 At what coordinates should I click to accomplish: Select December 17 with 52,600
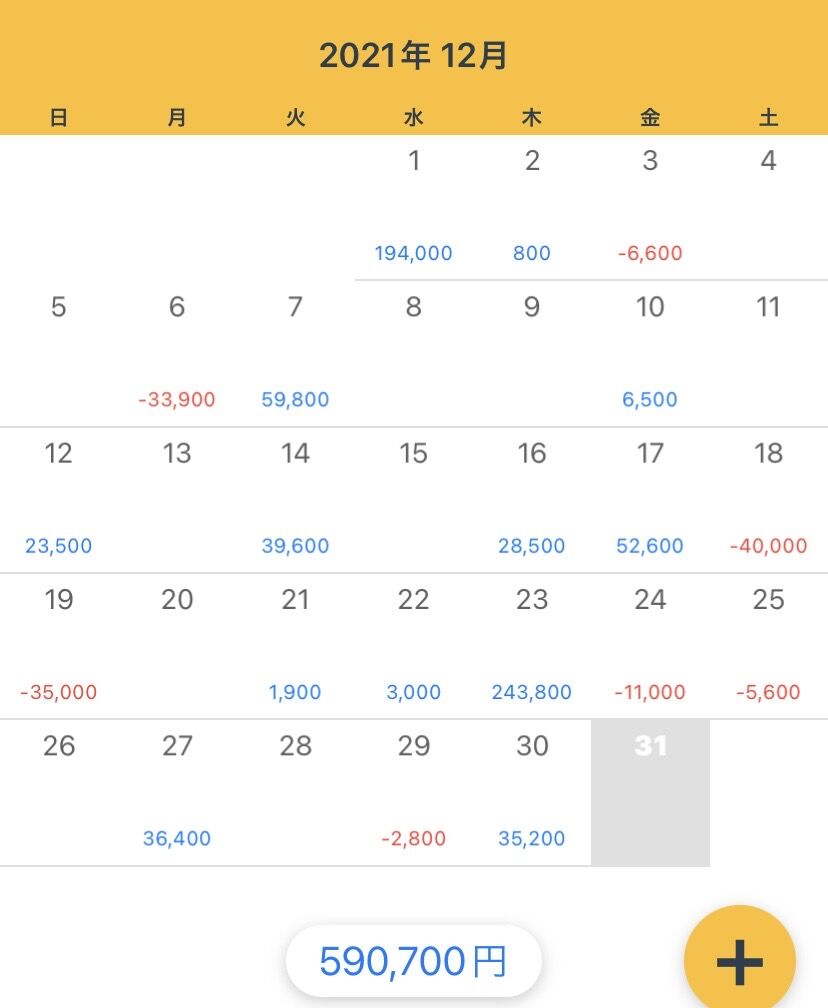pos(650,499)
